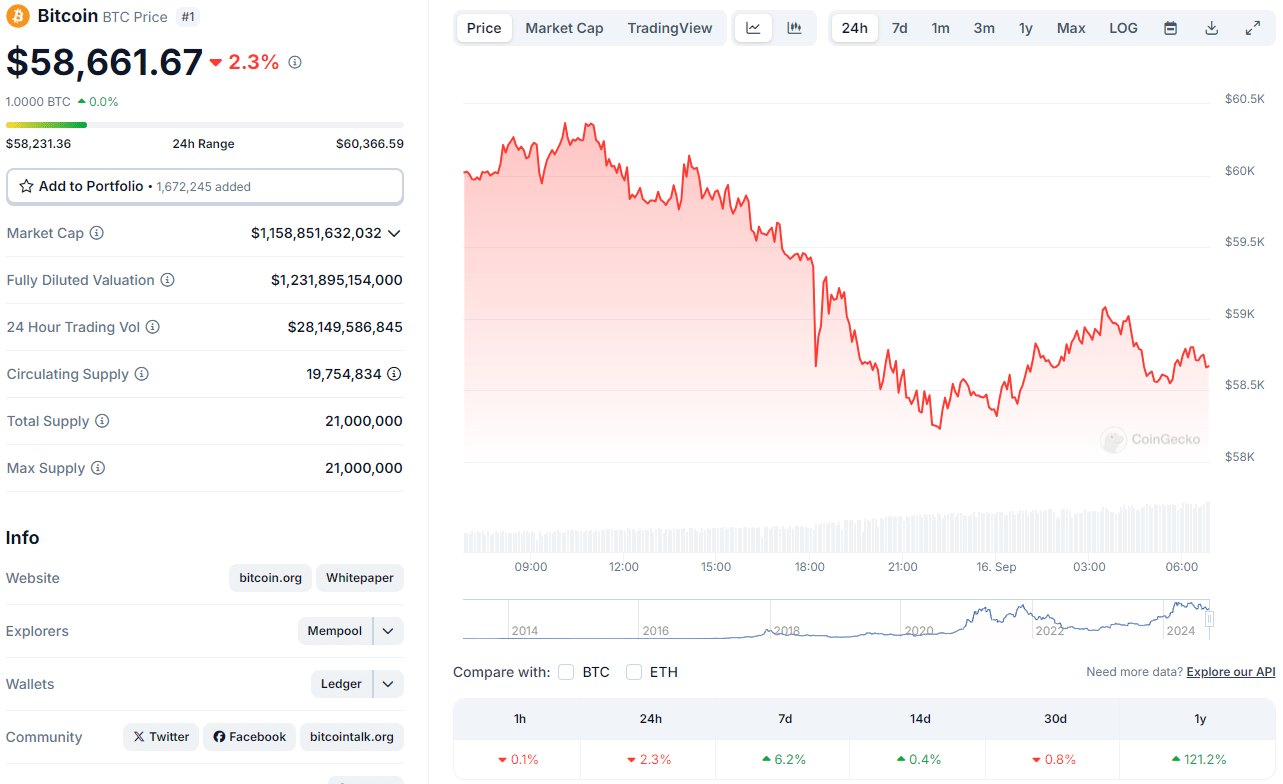Open the Twitter community page

click(x=160, y=736)
